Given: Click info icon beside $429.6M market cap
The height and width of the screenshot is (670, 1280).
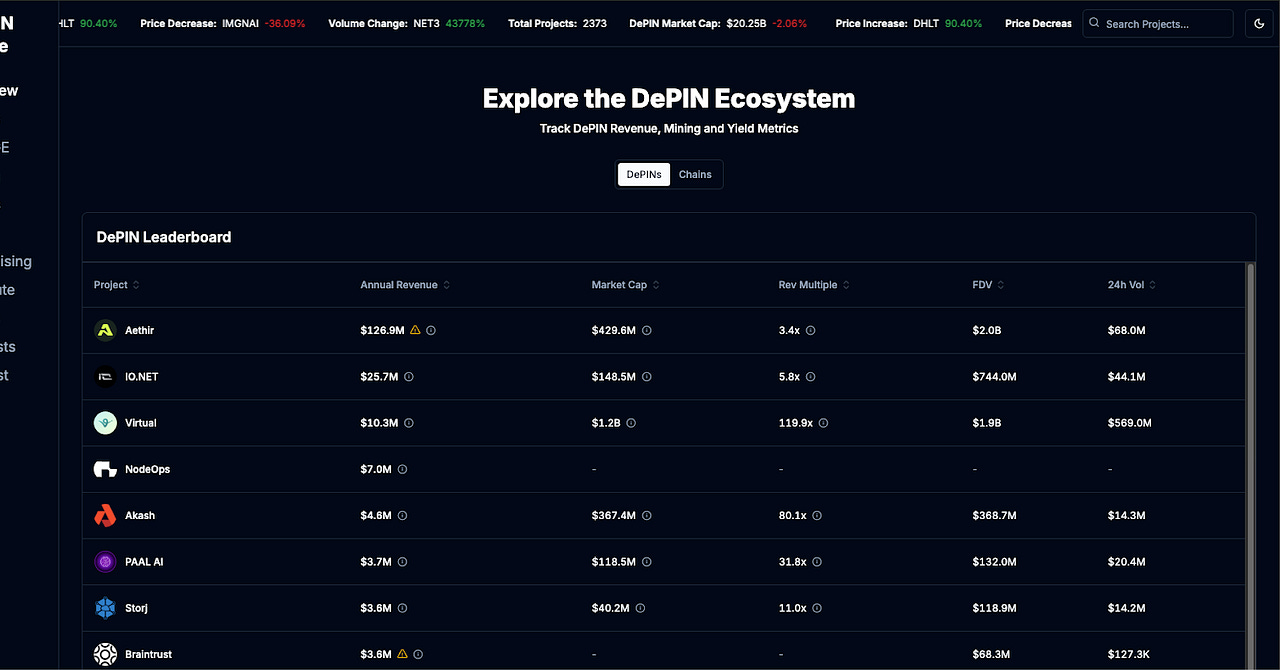Looking at the screenshot, I should (x=647, y=330).
